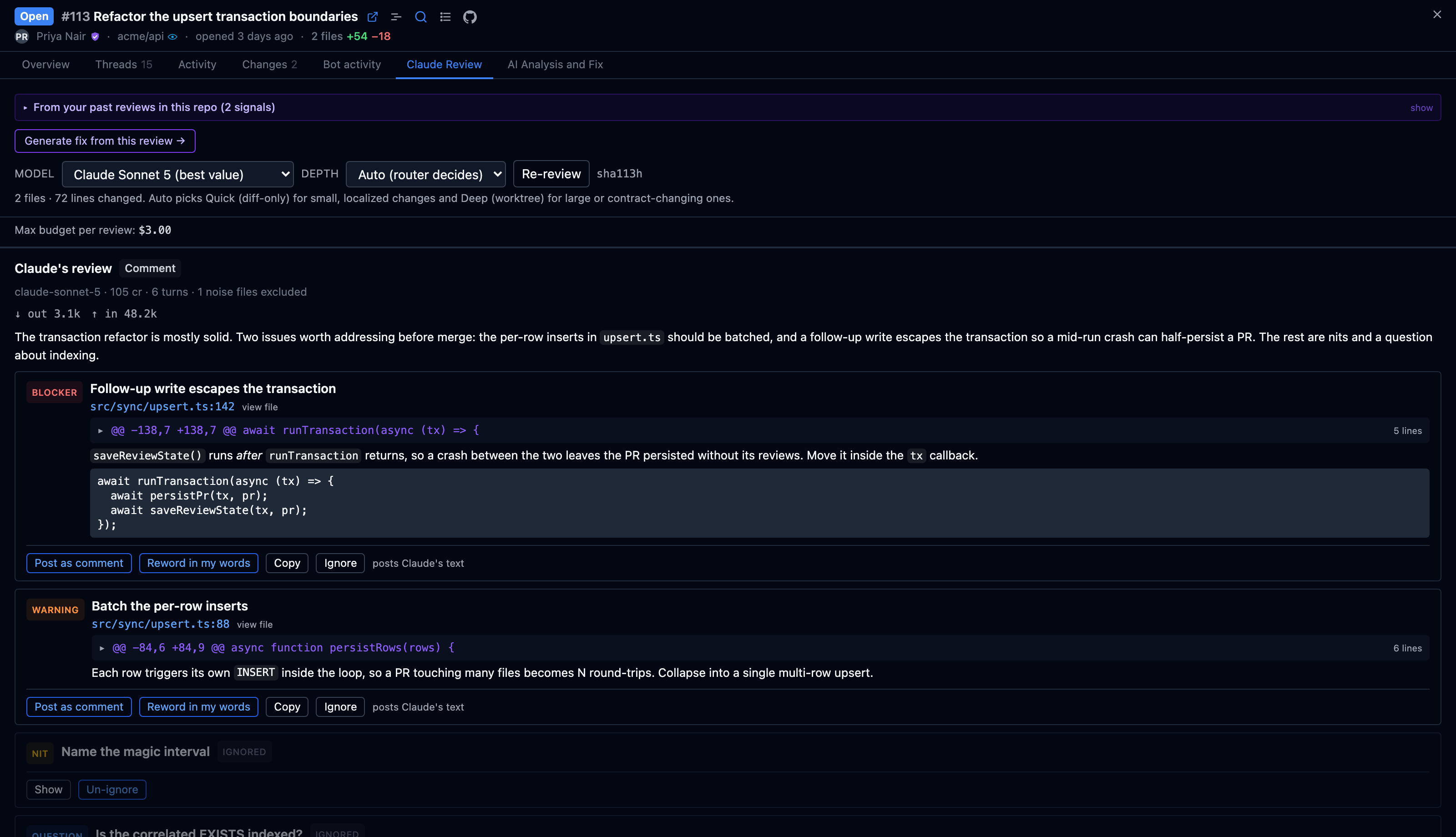
Task: Close the PR panel with the X
Action: click(1436, 15)
